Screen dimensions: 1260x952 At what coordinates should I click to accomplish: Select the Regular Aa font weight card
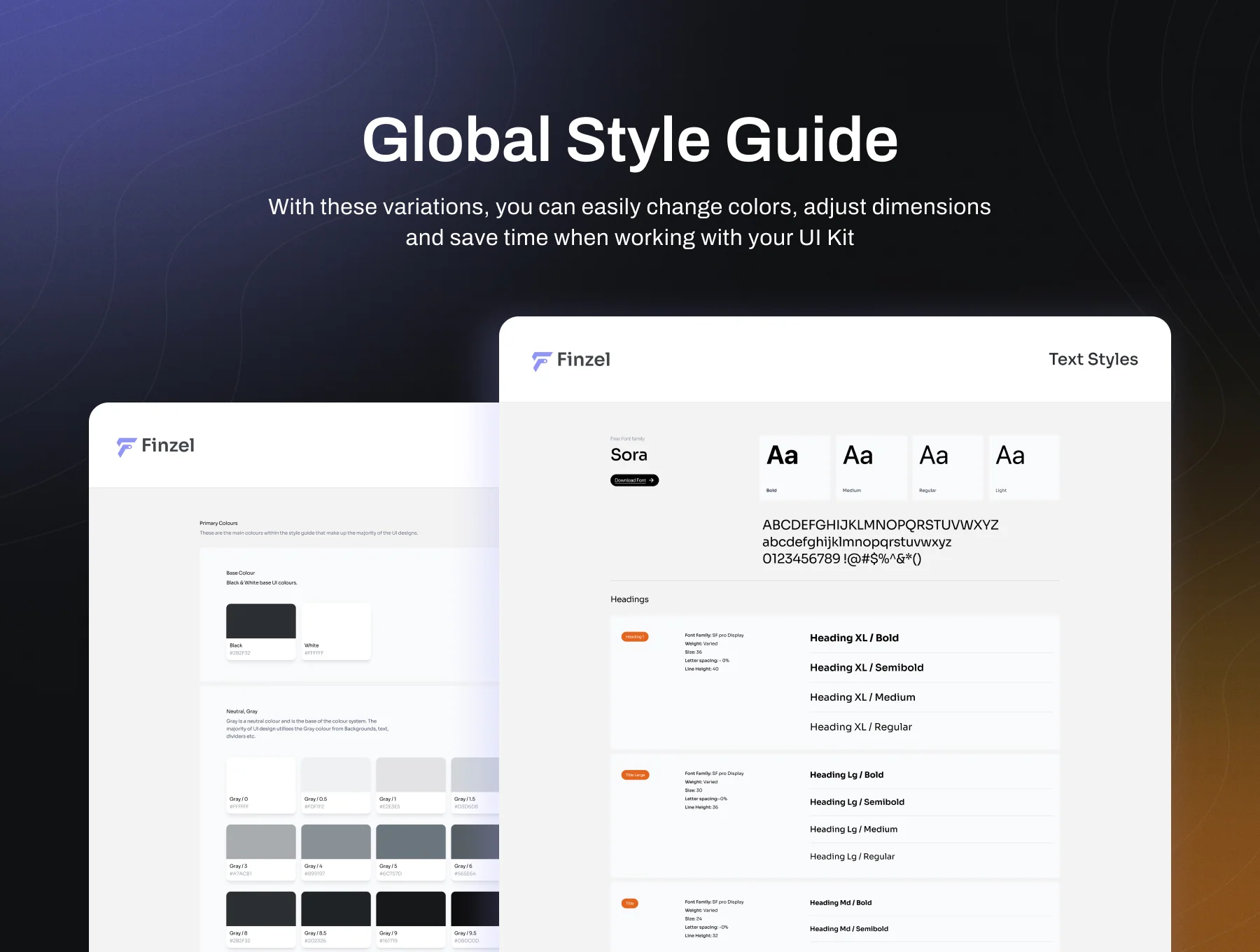[x=948, y=467]
